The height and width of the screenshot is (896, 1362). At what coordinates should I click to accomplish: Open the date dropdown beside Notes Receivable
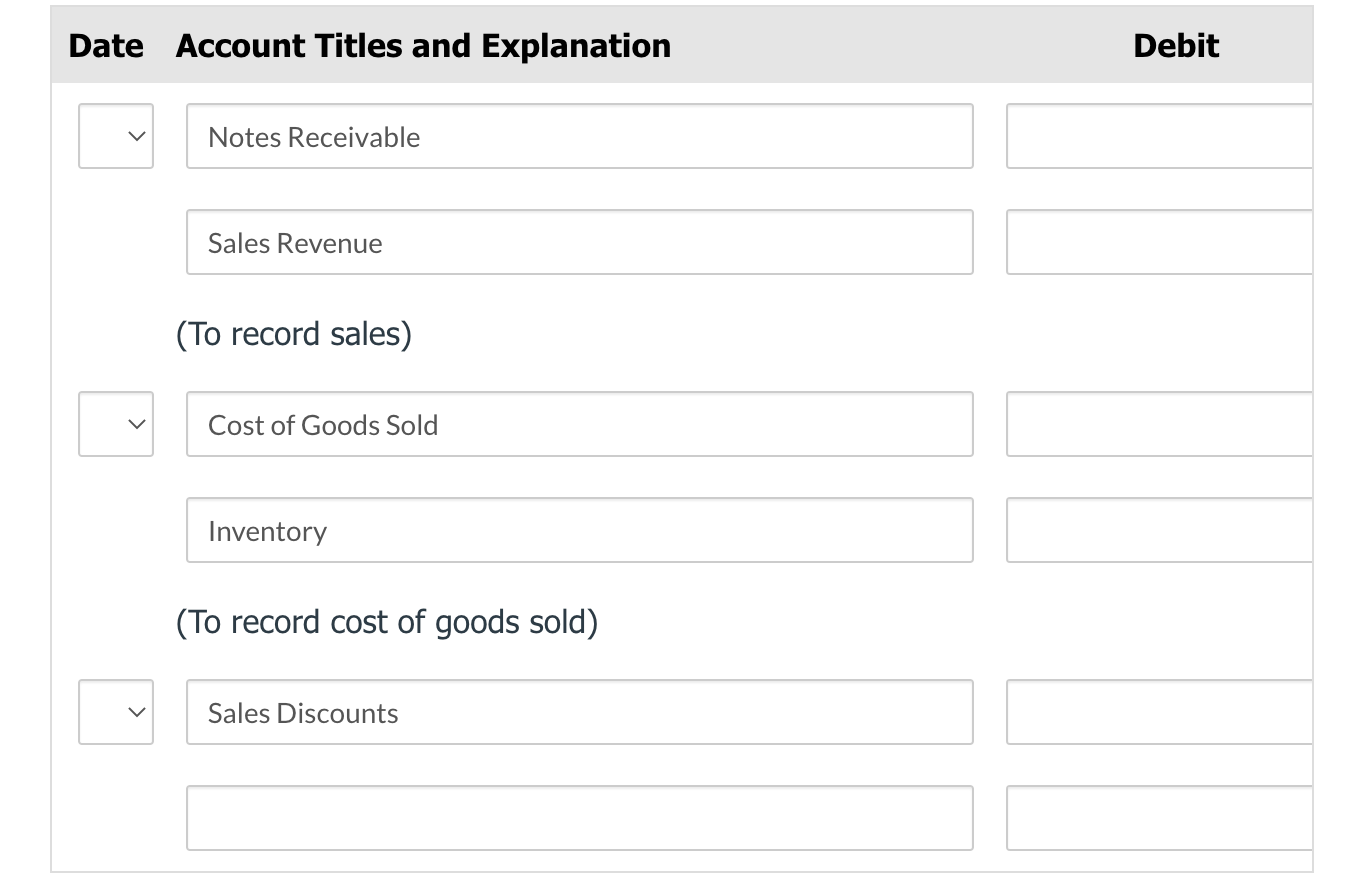click(116, 136)
